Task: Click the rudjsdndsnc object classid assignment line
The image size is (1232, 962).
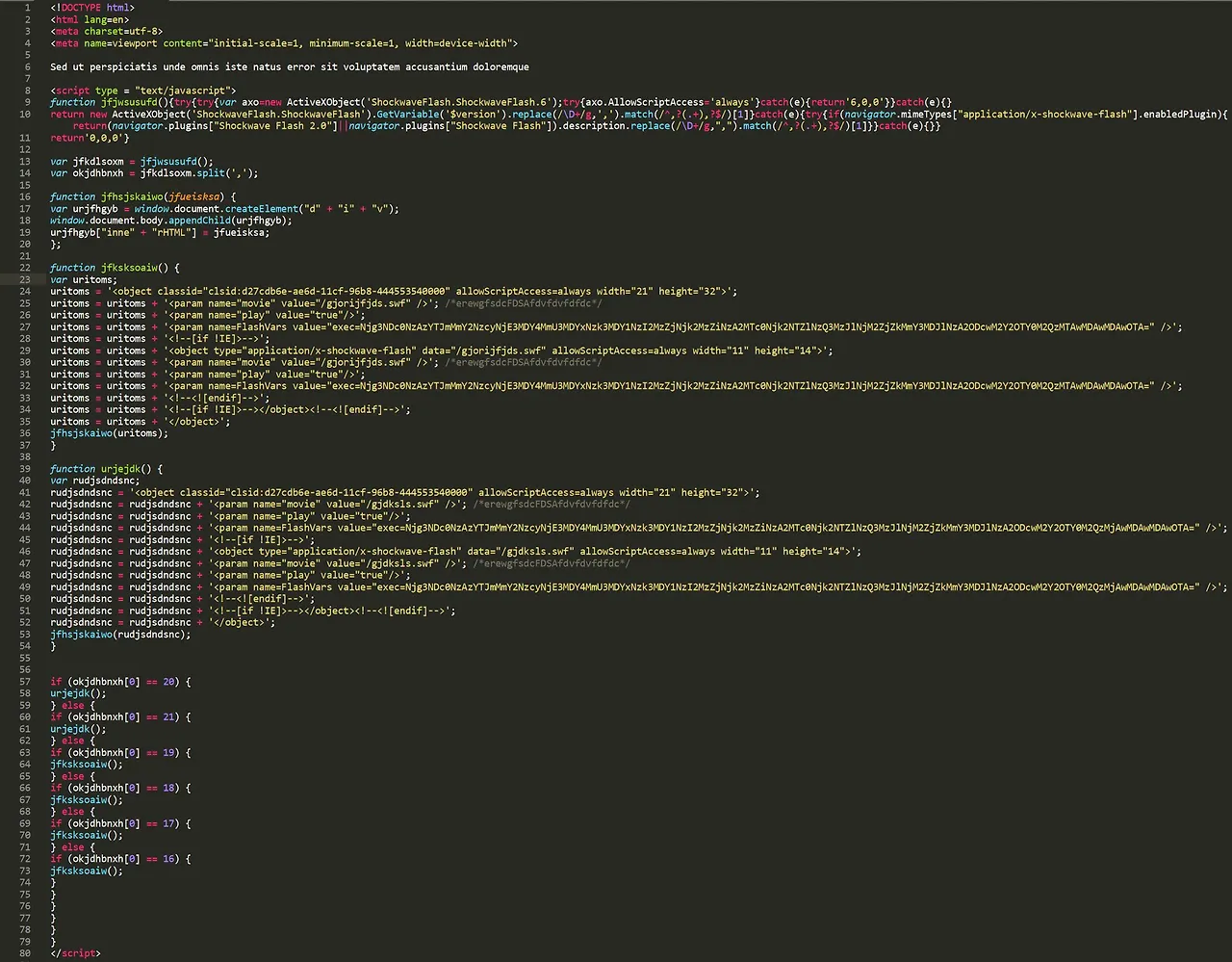Action: click(x=405, y=493)
